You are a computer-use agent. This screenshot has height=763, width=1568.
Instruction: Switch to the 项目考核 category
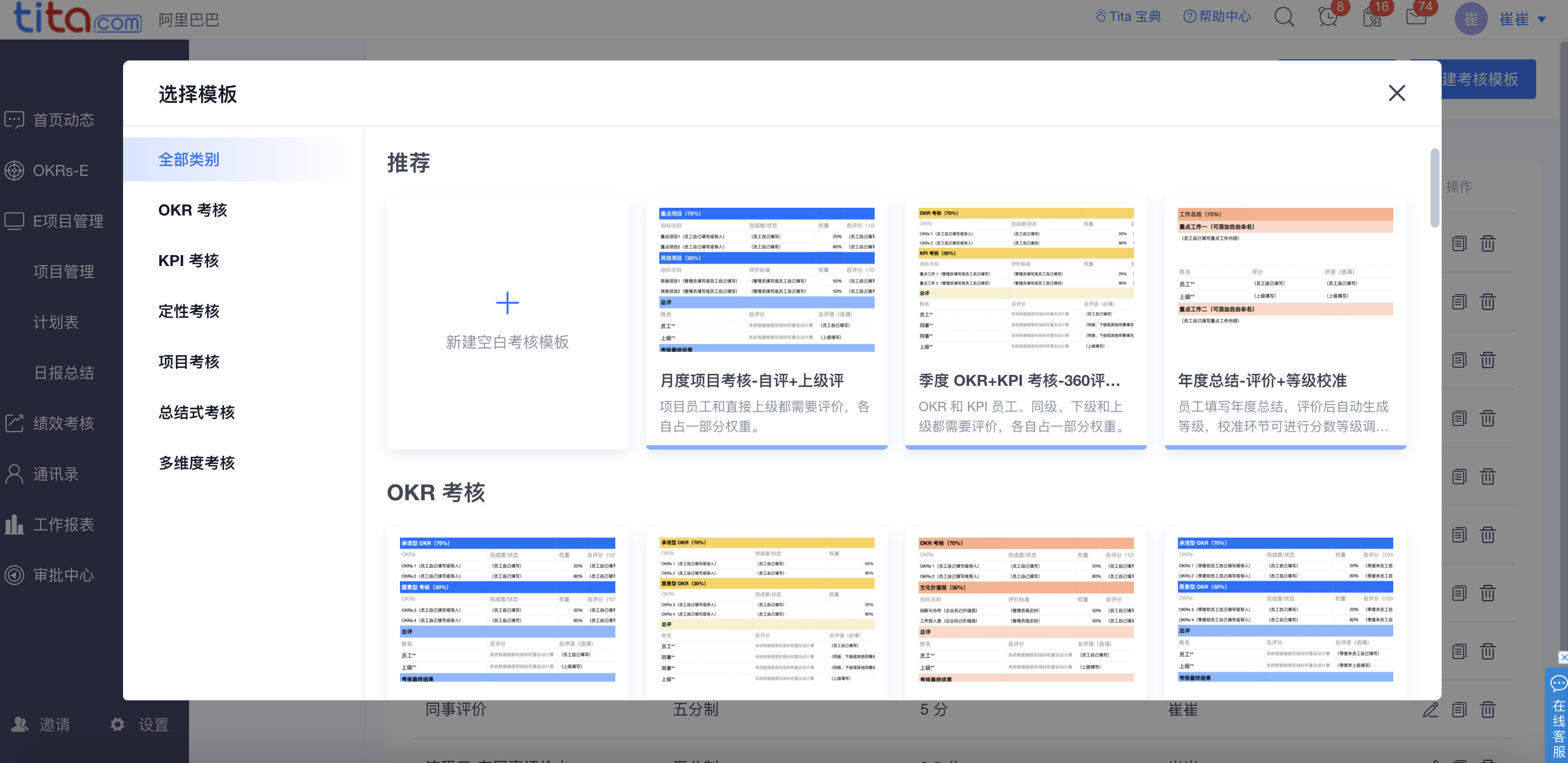[x=188, y=362]
